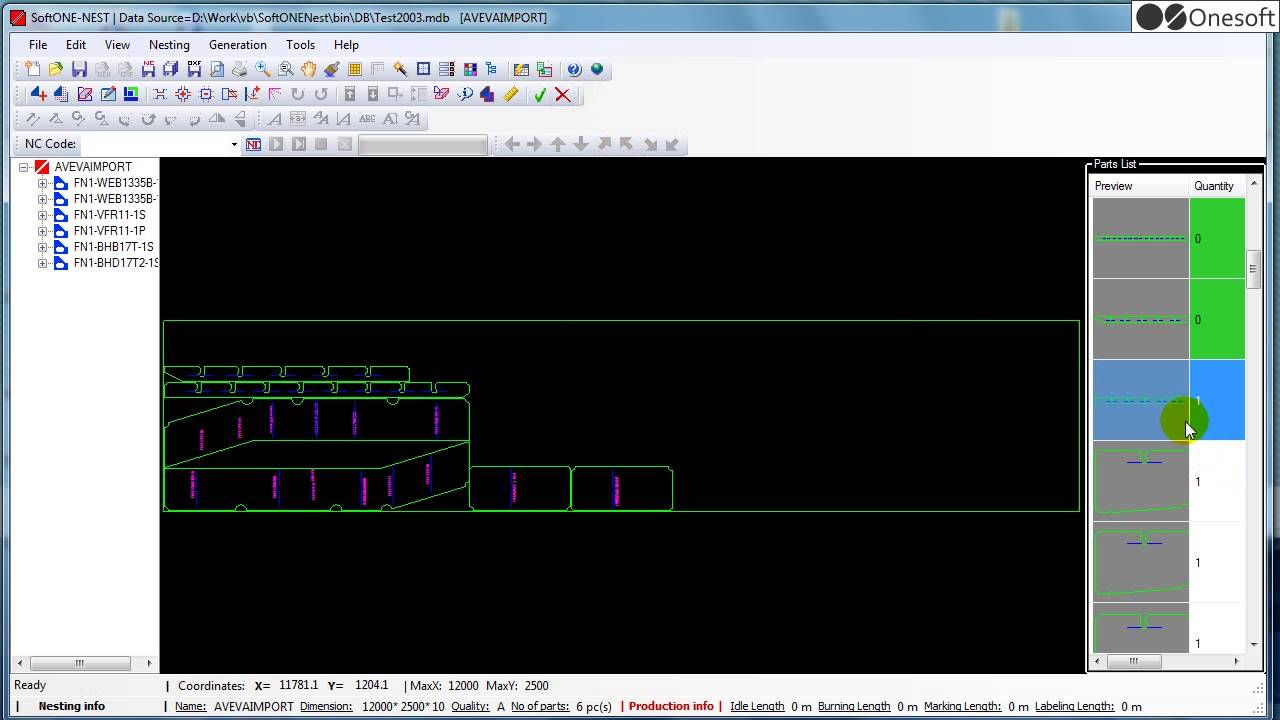Click the colored palette grid icon

click(x=470, y=69)
